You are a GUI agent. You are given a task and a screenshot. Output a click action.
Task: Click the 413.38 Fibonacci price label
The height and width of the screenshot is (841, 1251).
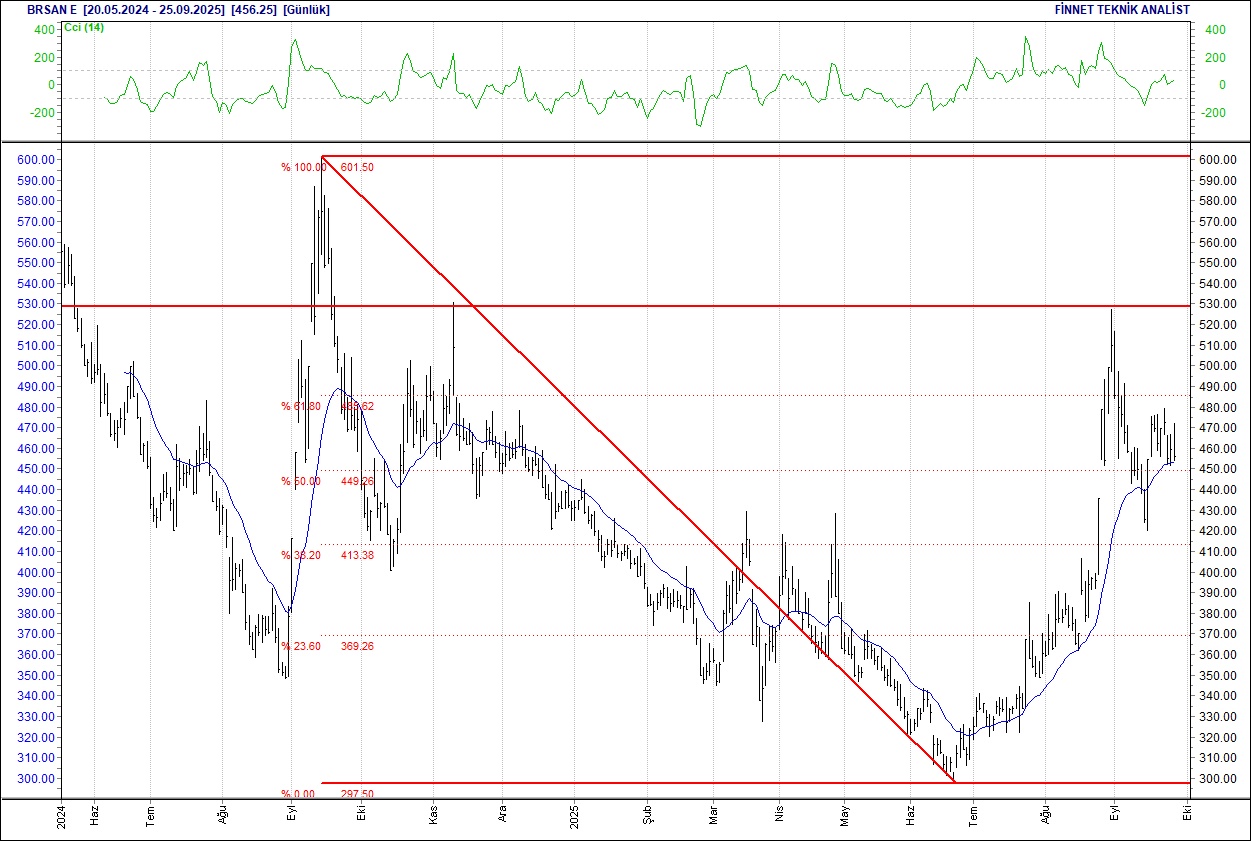(357, 555)
